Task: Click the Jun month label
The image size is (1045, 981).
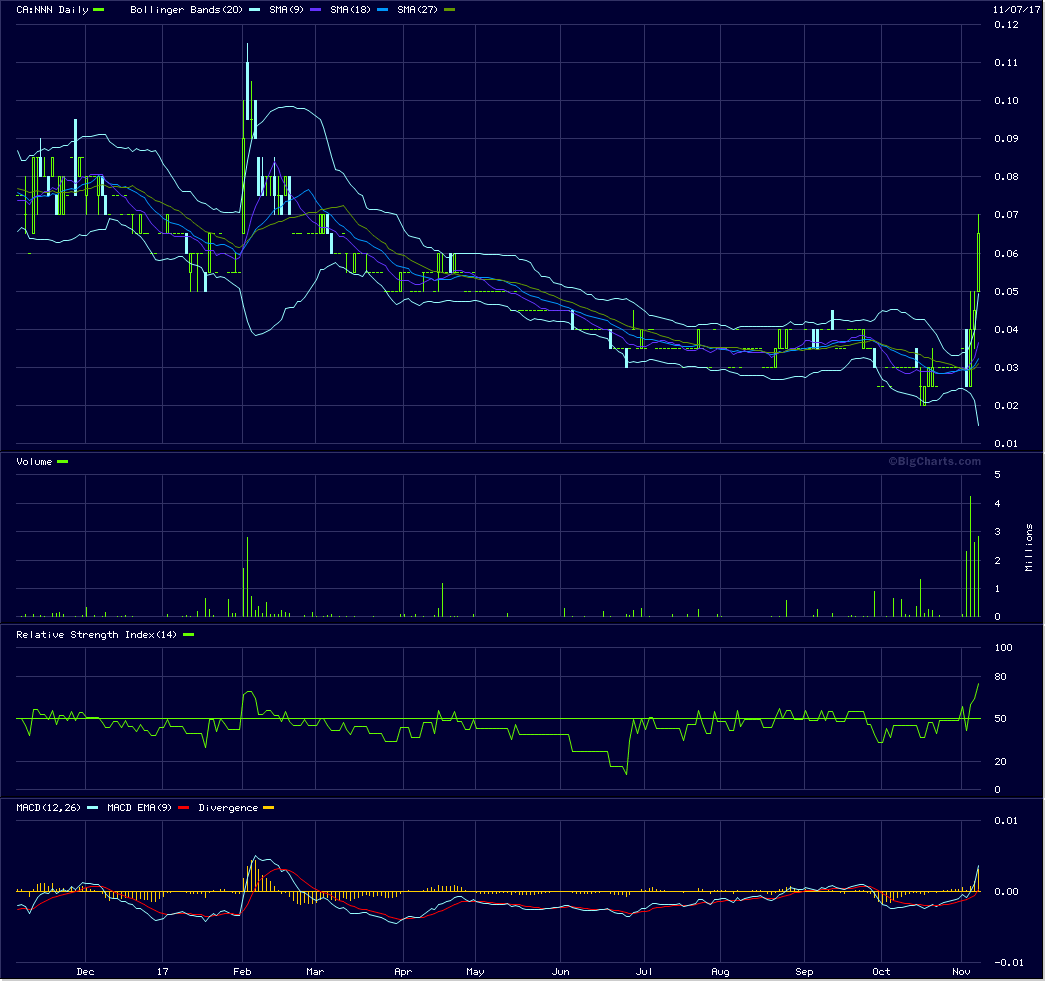Action: coord(560,972)
